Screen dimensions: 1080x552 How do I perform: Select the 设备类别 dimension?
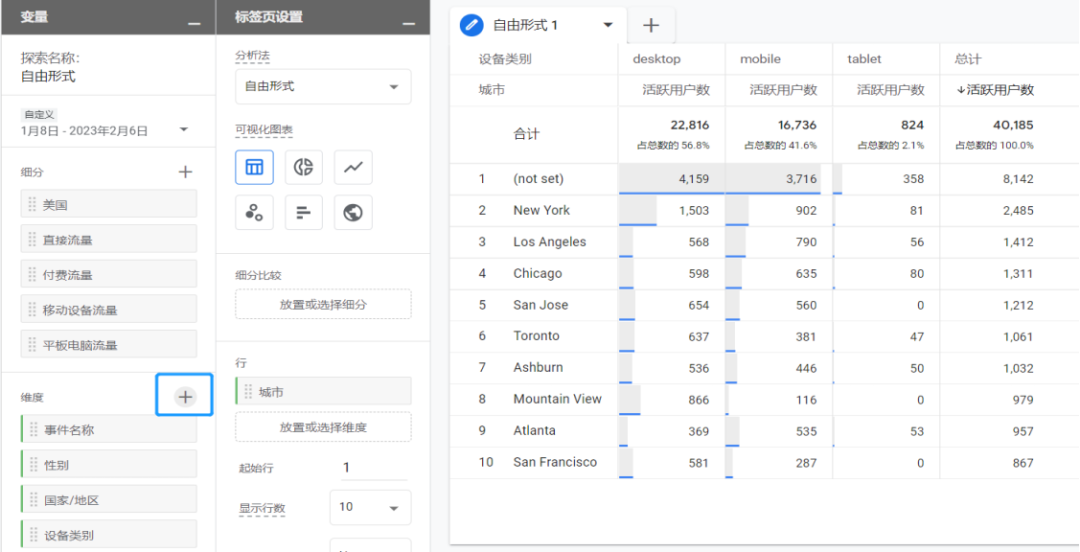109,535
